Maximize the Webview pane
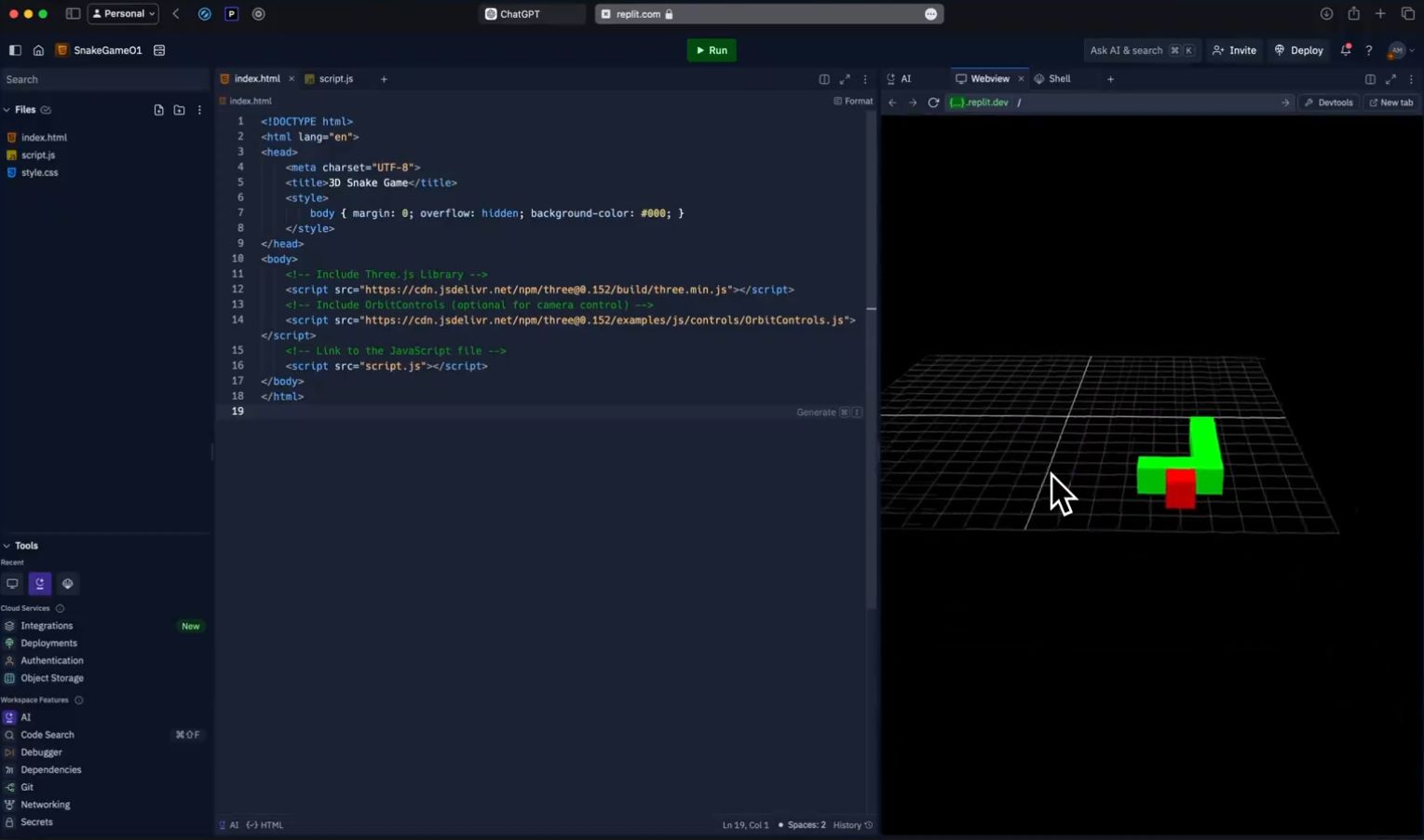 point(1390,79)
